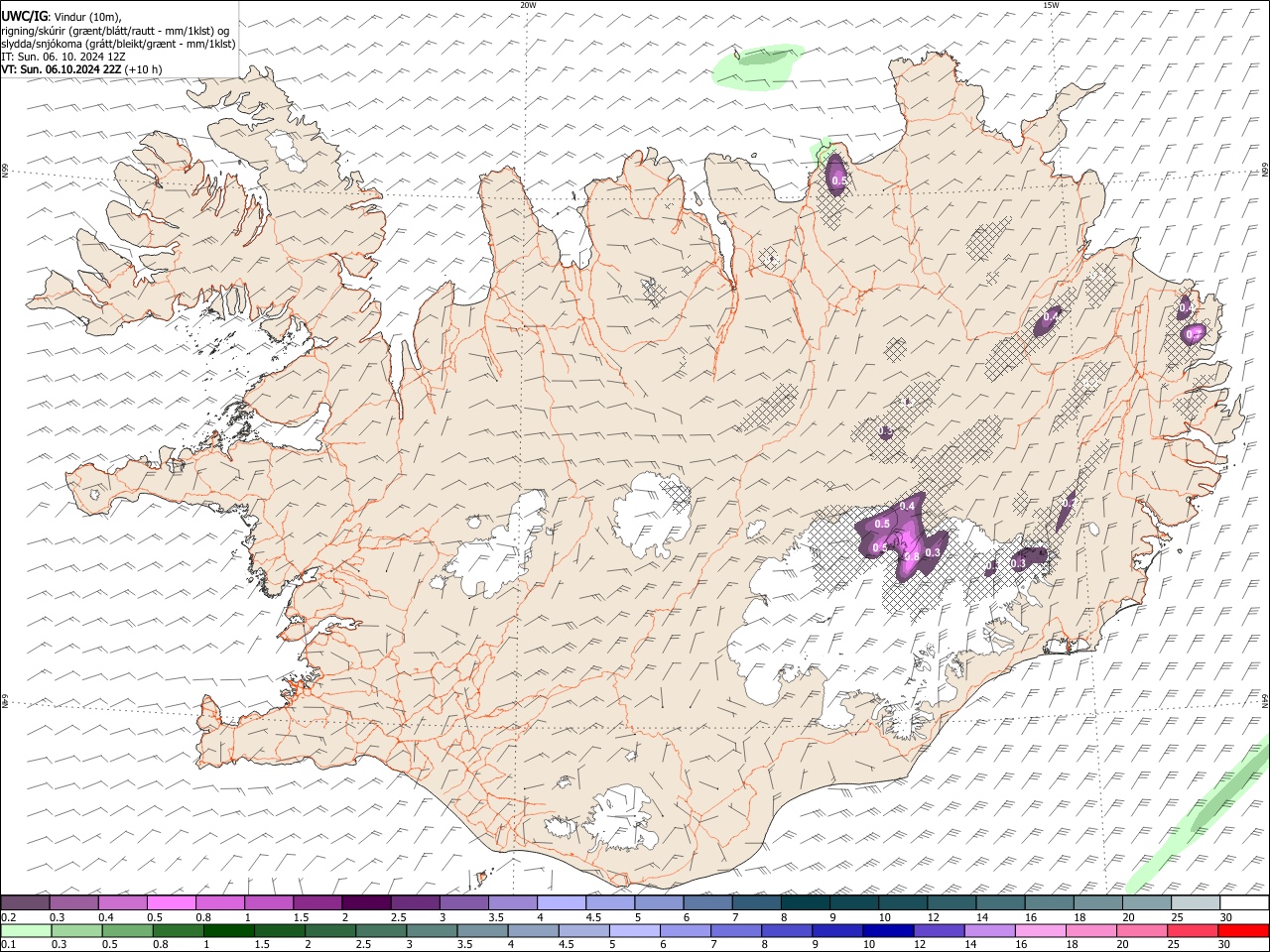
Task: Click the 'IT: Sun. 06. 10. 2024 12Z' line
Action: click(x=63, y=57)
